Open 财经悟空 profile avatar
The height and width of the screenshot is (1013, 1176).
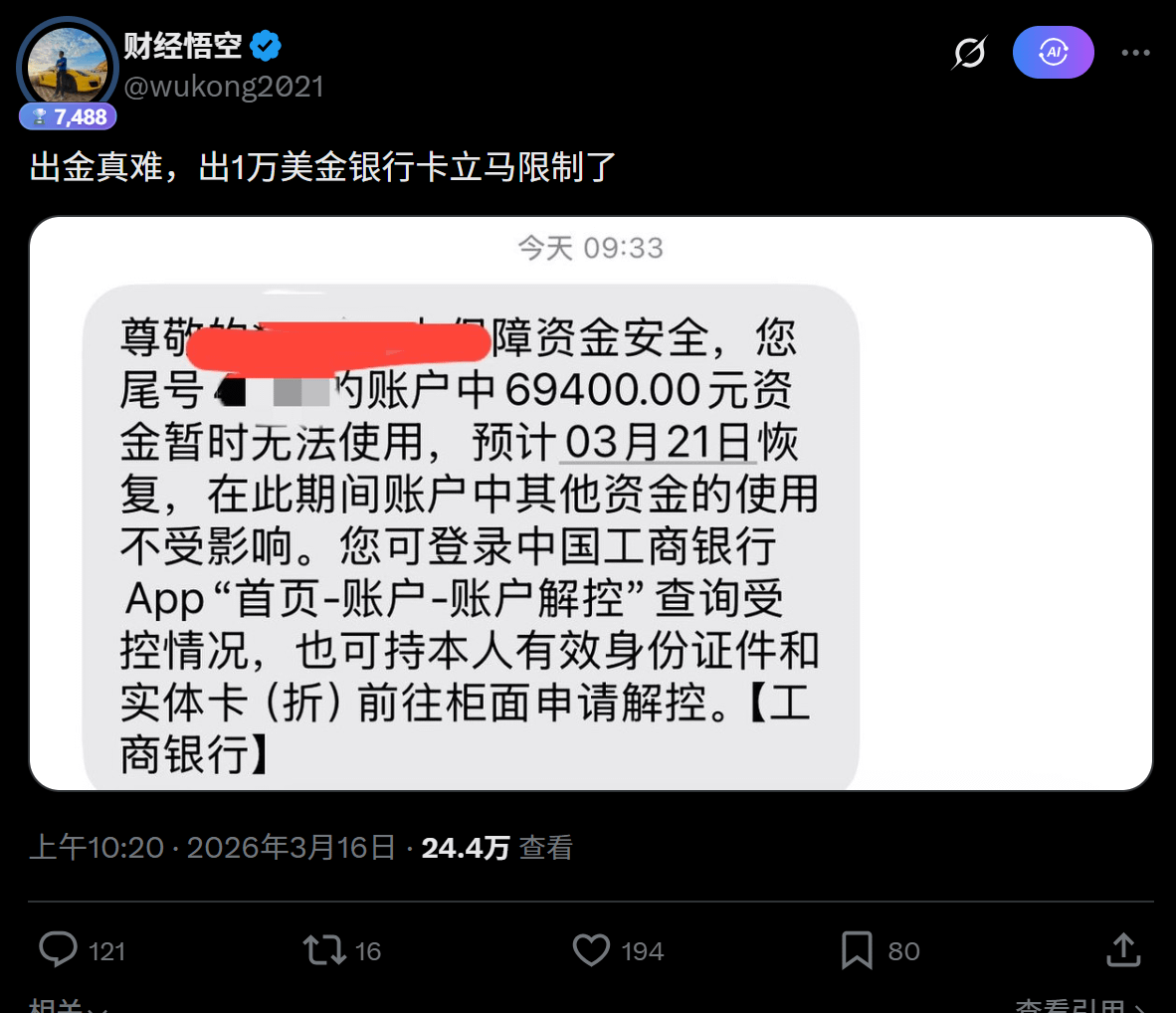(x=68, y=66)
